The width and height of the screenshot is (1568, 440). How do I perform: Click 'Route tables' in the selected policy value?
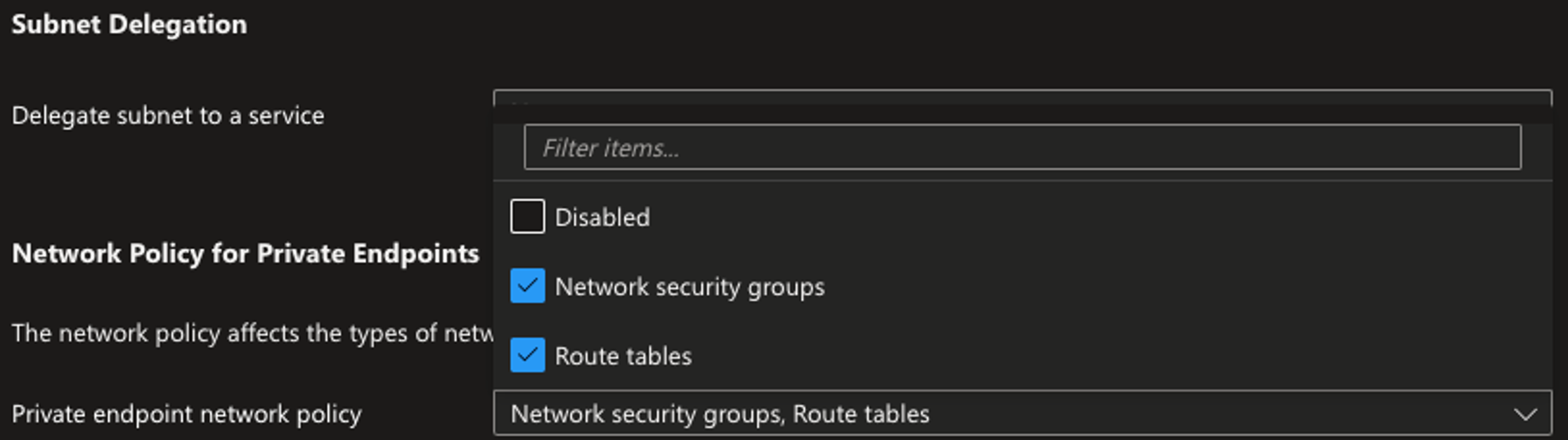(x=861, y=414)
